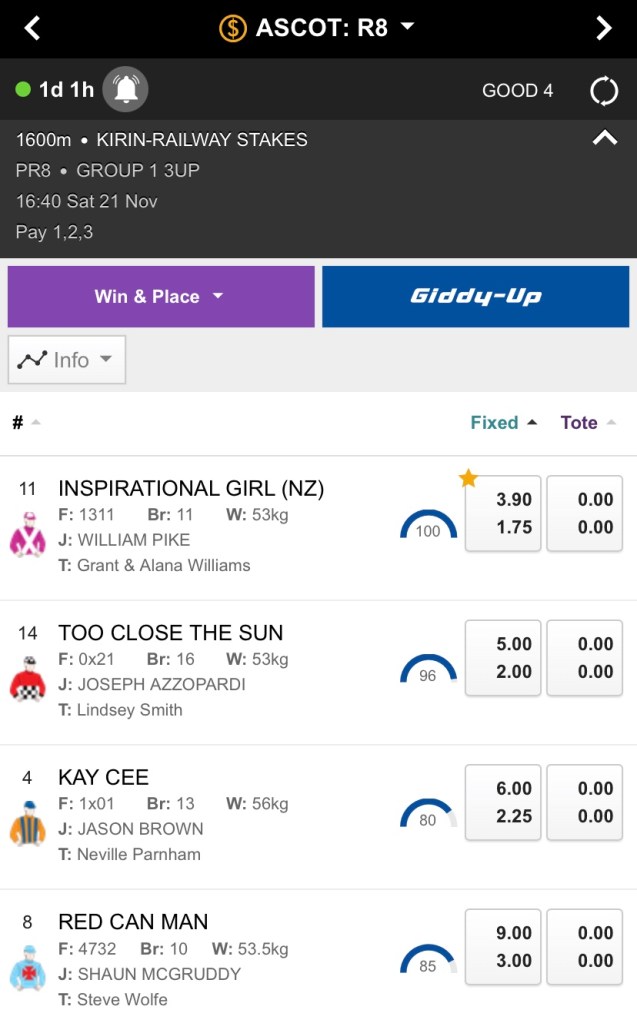Tap Too Close The Sun rating gauge 96
The height and width of the screenshot is (1023, 637).
click(428, 670)
